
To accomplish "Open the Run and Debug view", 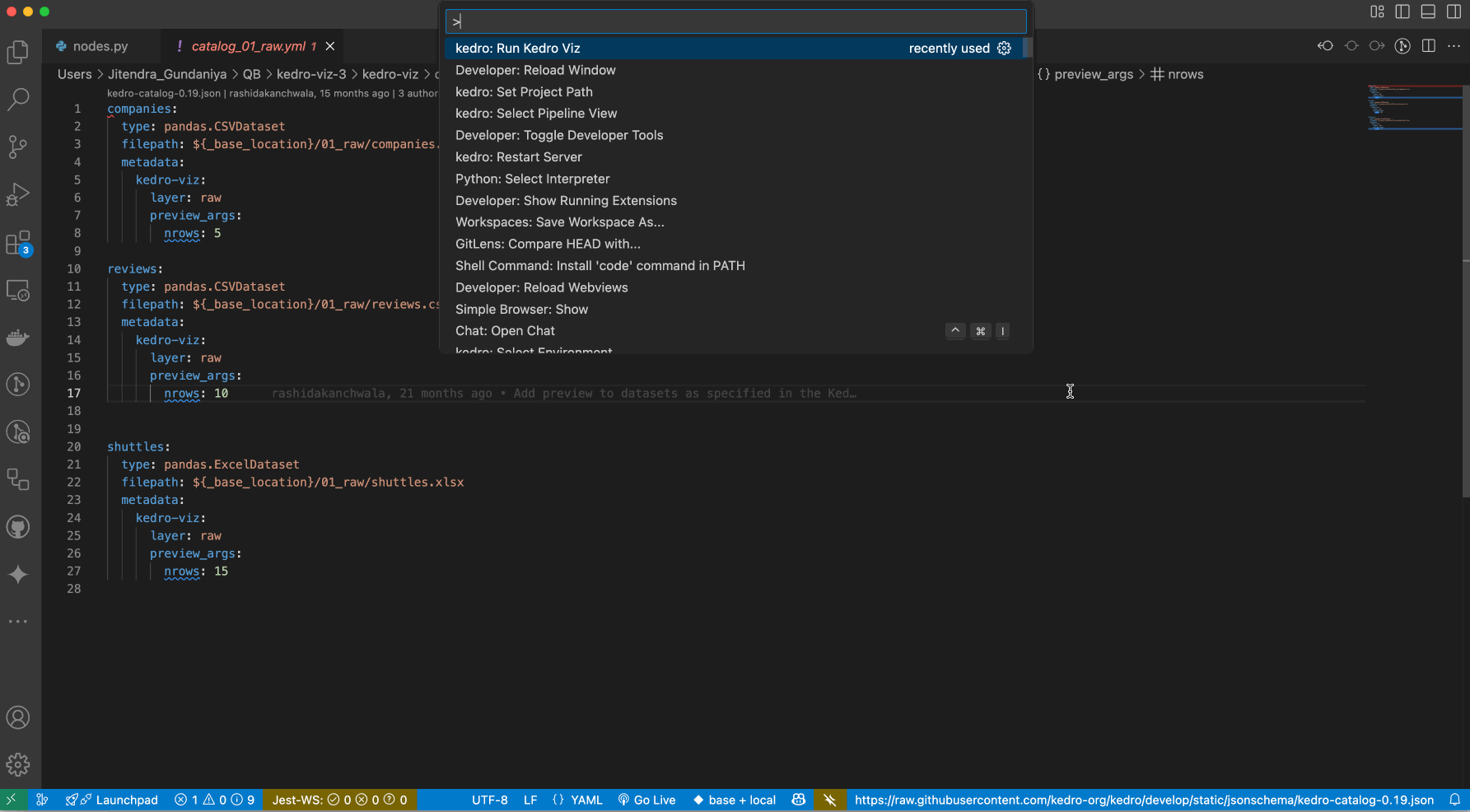I will (x=18, y=194).
